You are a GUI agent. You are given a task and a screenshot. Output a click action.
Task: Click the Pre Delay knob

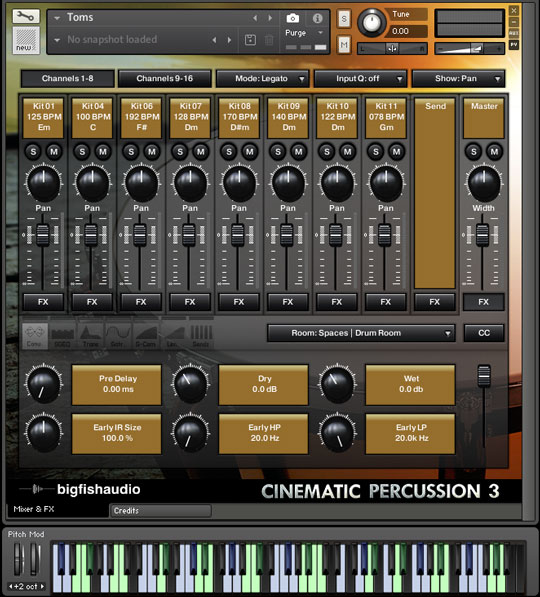click(43, 385)
